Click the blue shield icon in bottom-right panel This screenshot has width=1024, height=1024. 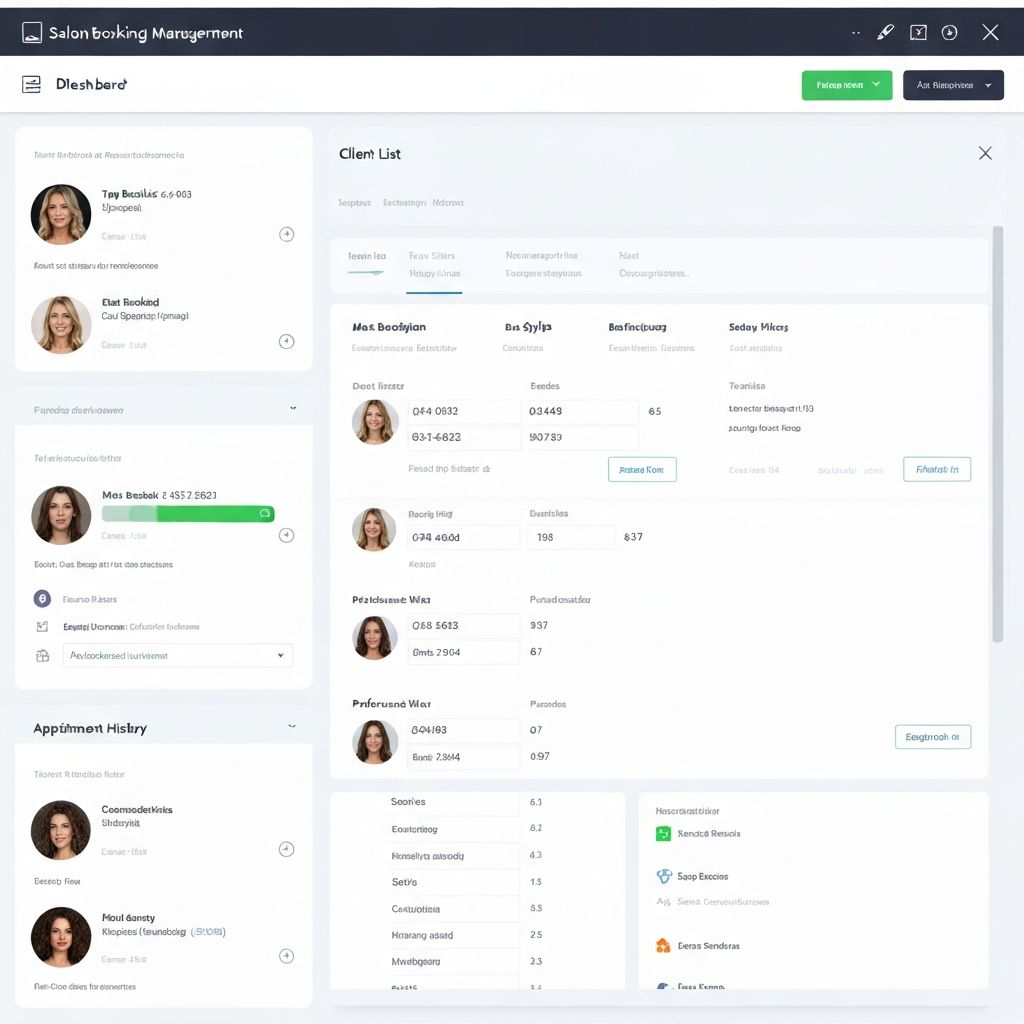click(x=663, y=876)
